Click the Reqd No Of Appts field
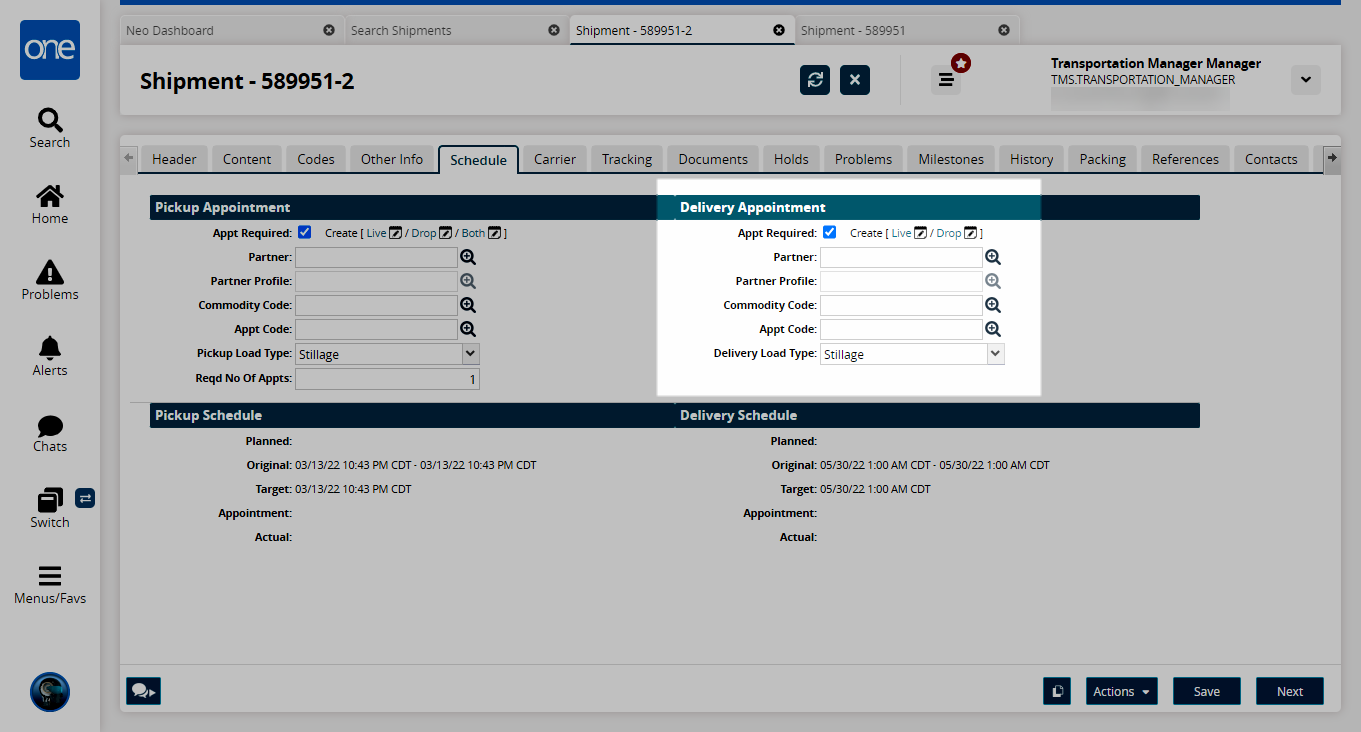Viewport: 1361px width, 732px height. click(387, 379)
